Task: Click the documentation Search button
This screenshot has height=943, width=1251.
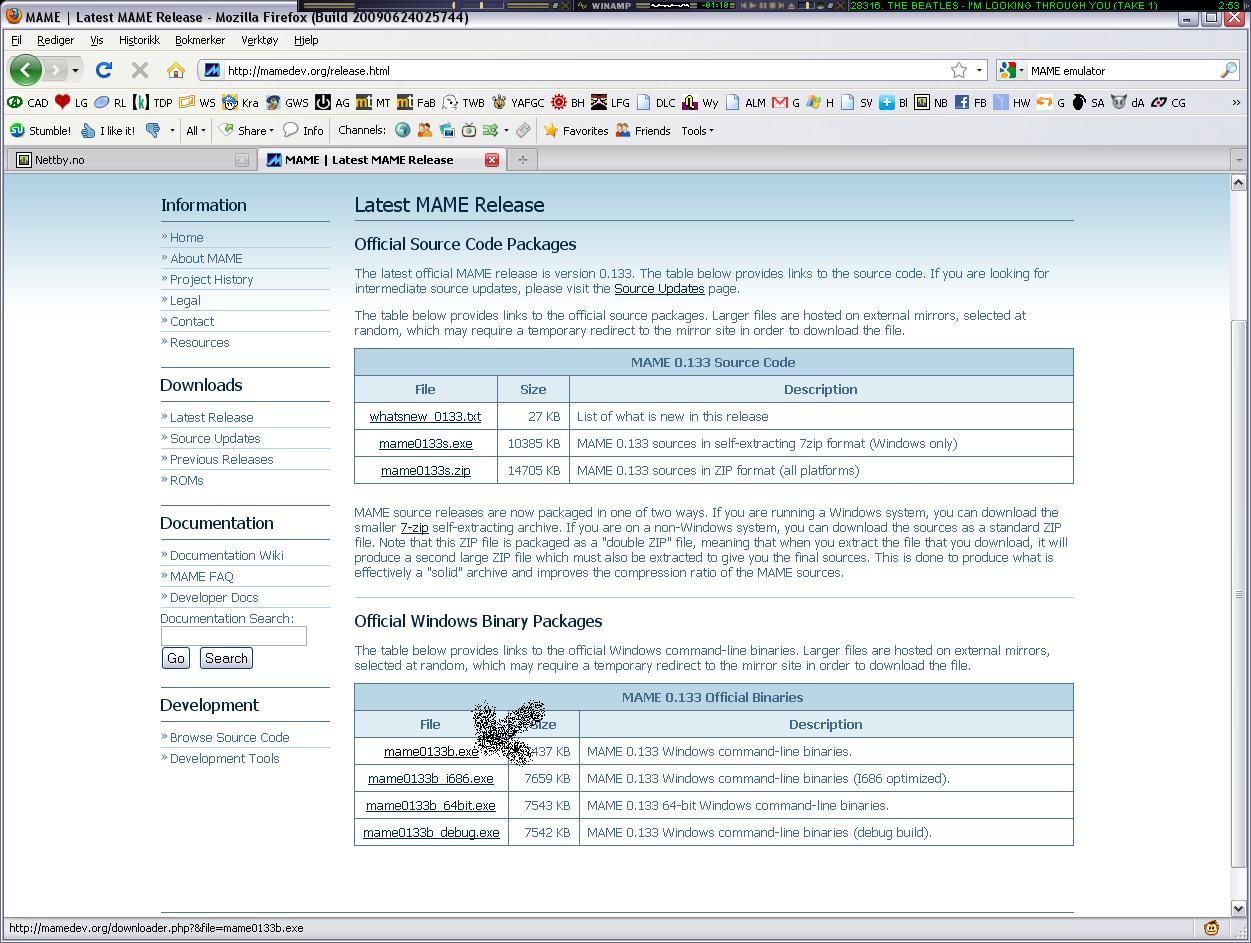Action: point(226,658)
